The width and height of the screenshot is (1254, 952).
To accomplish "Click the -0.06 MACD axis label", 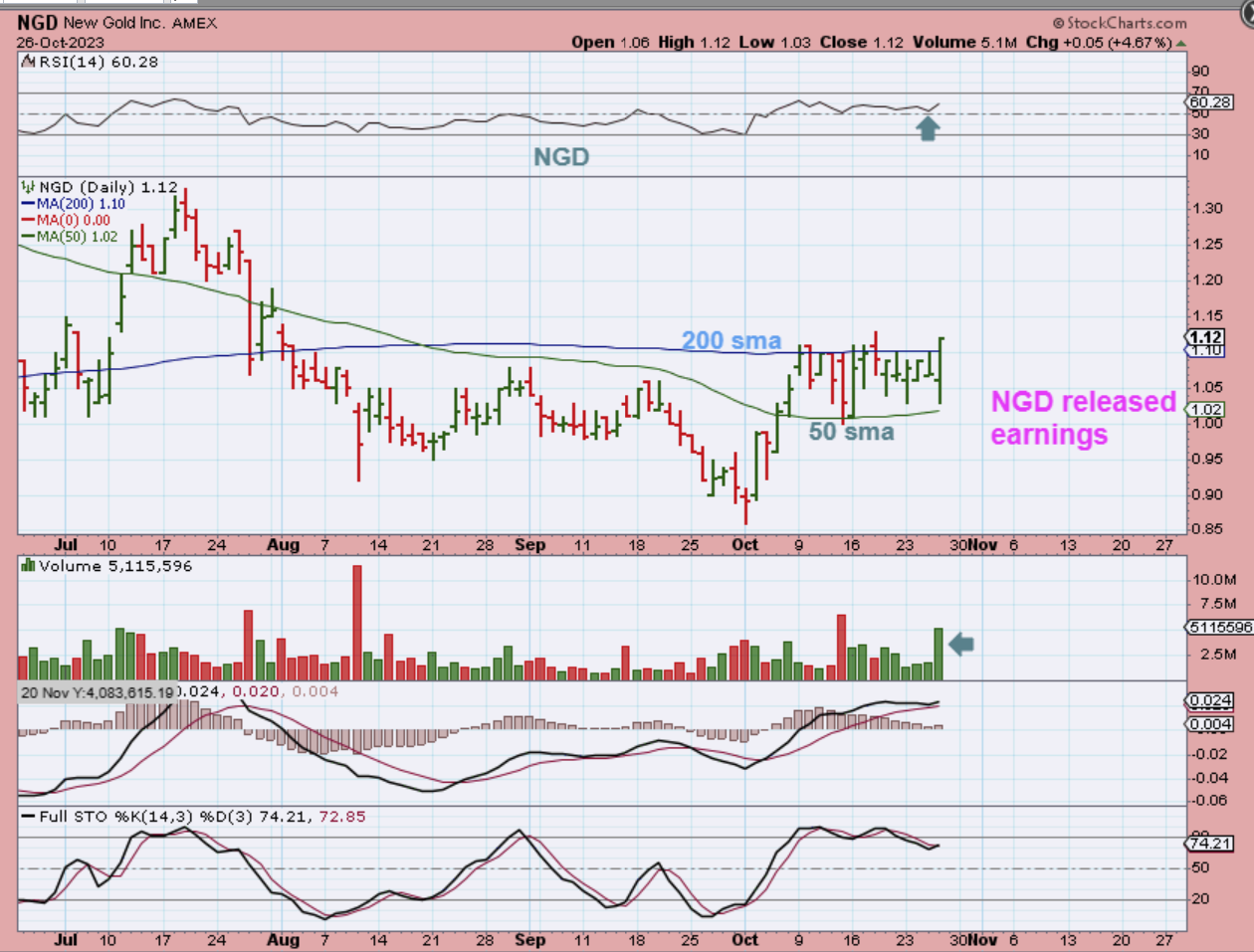I will tap(1210, 800).
